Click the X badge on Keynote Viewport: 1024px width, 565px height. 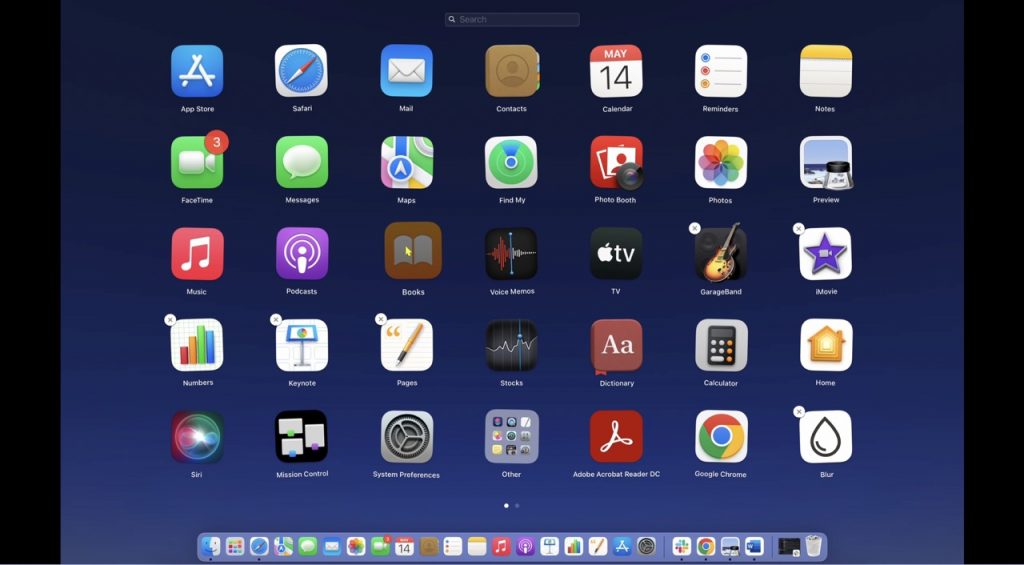pyautogui.click(x=276, y=320)
